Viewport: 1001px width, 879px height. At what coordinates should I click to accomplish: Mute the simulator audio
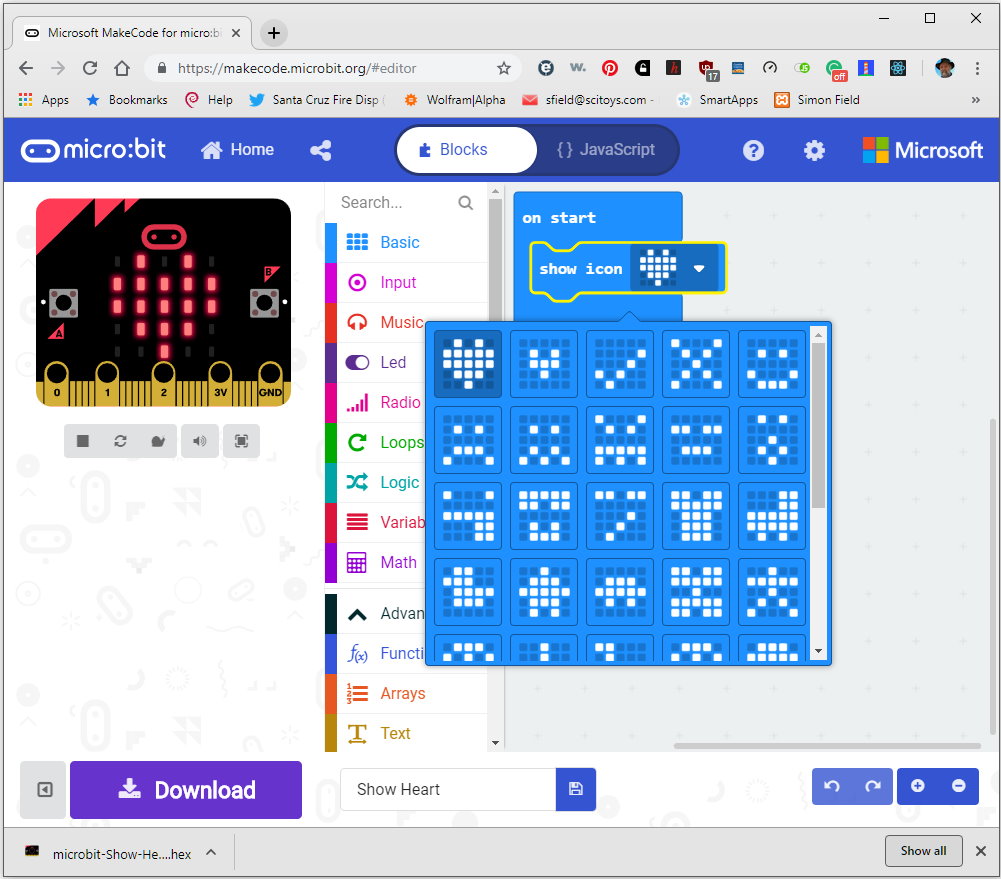(x=200, y=441)
